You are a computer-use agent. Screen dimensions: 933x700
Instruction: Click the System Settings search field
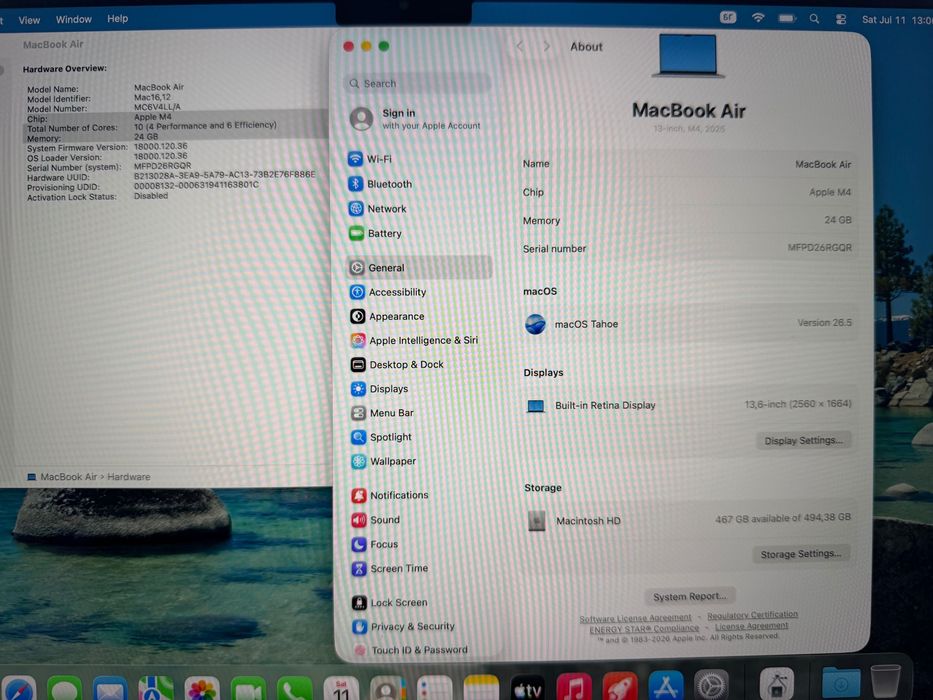click(x=418, y=83)
